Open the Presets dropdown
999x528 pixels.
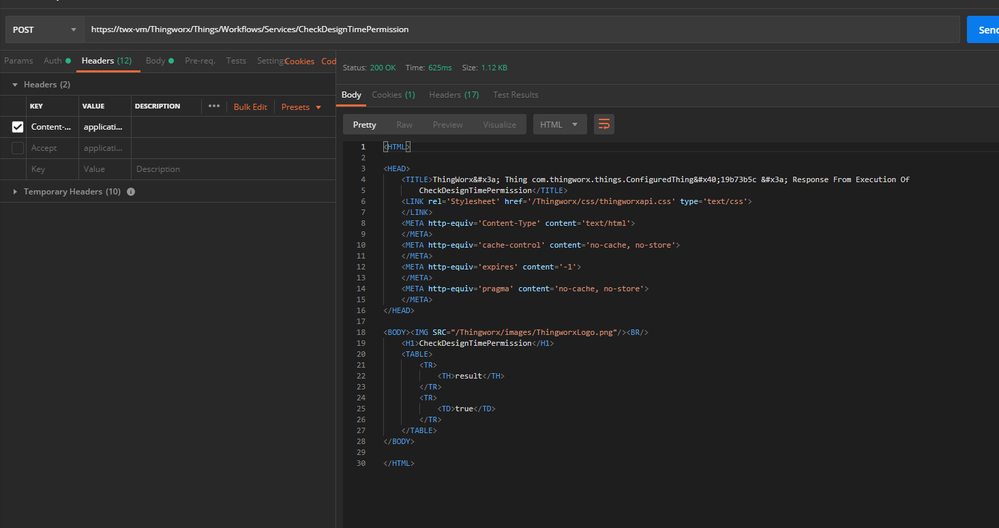(x=301, y=107)
